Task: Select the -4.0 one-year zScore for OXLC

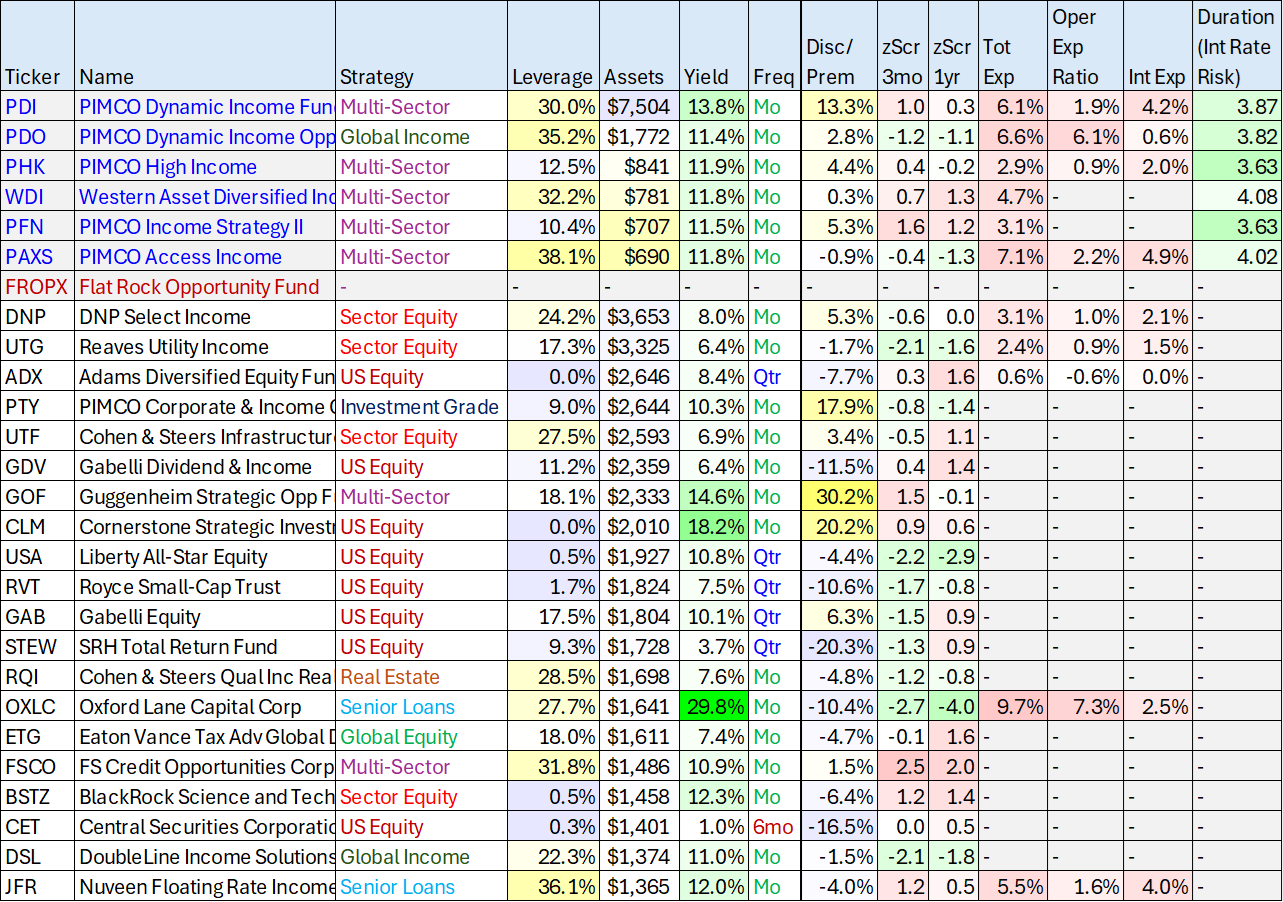Action: coord(952,707)
